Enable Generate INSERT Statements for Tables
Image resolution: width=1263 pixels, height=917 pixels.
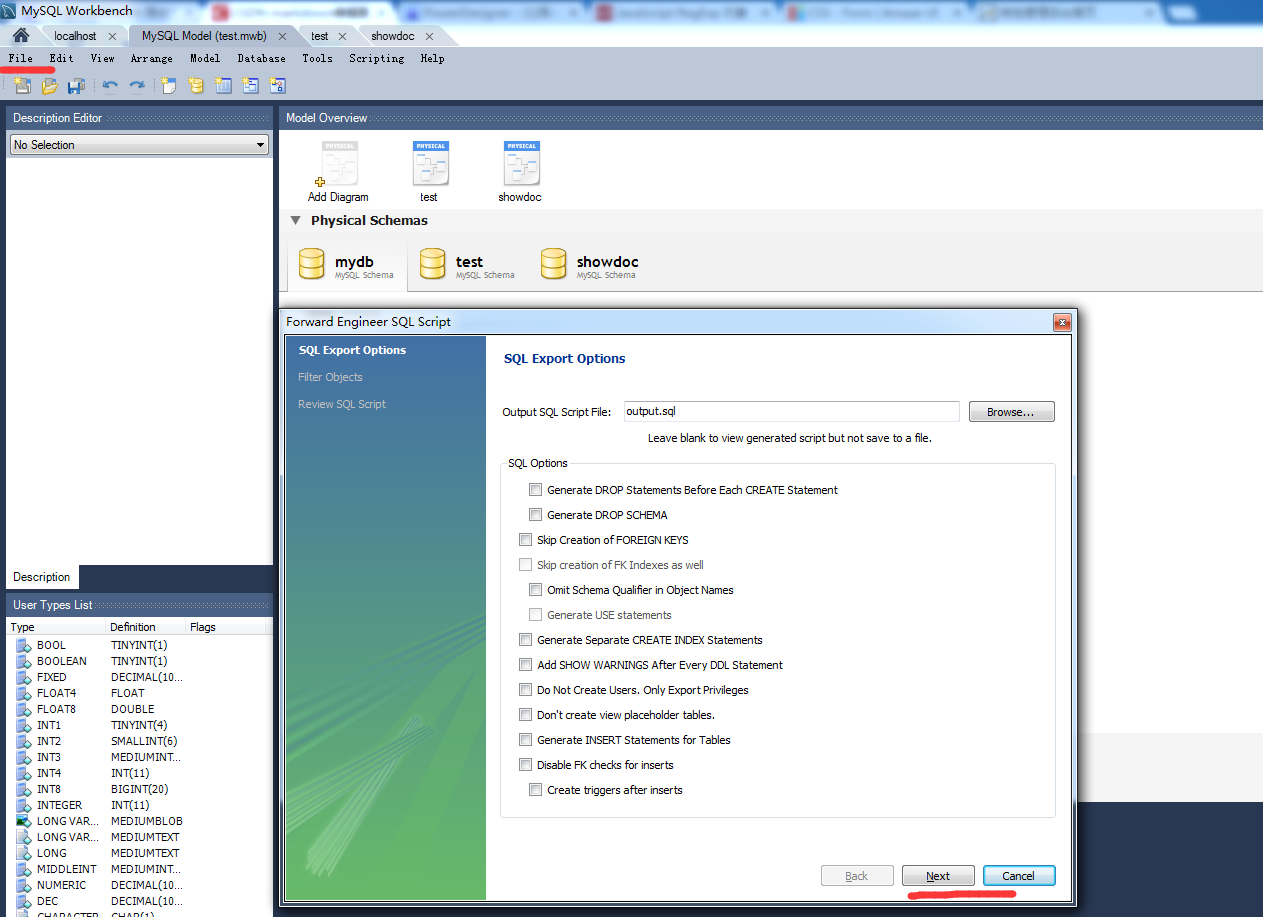(x=526, y=740)
